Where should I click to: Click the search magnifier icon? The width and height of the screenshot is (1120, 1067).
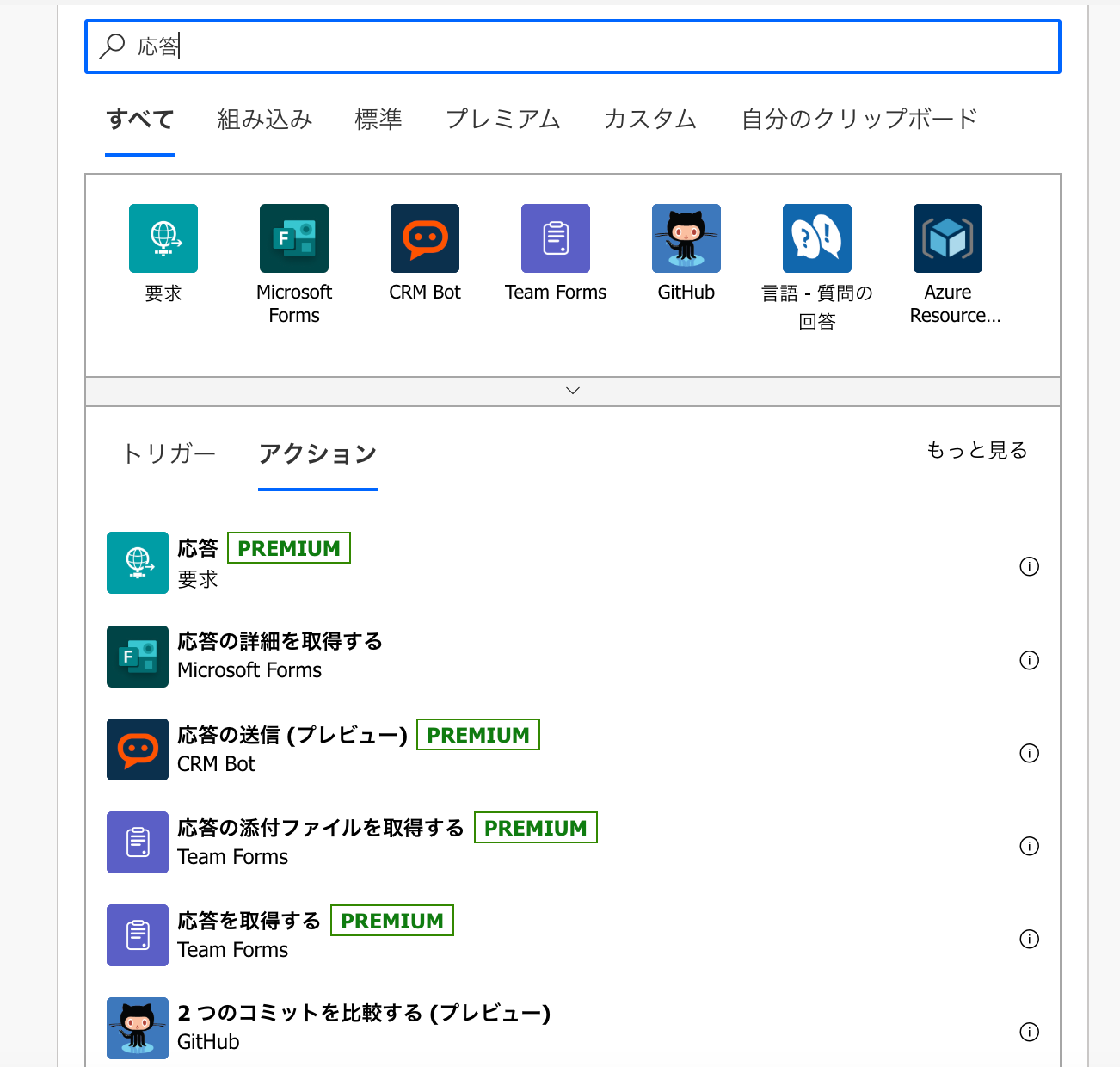coord(112,46)
